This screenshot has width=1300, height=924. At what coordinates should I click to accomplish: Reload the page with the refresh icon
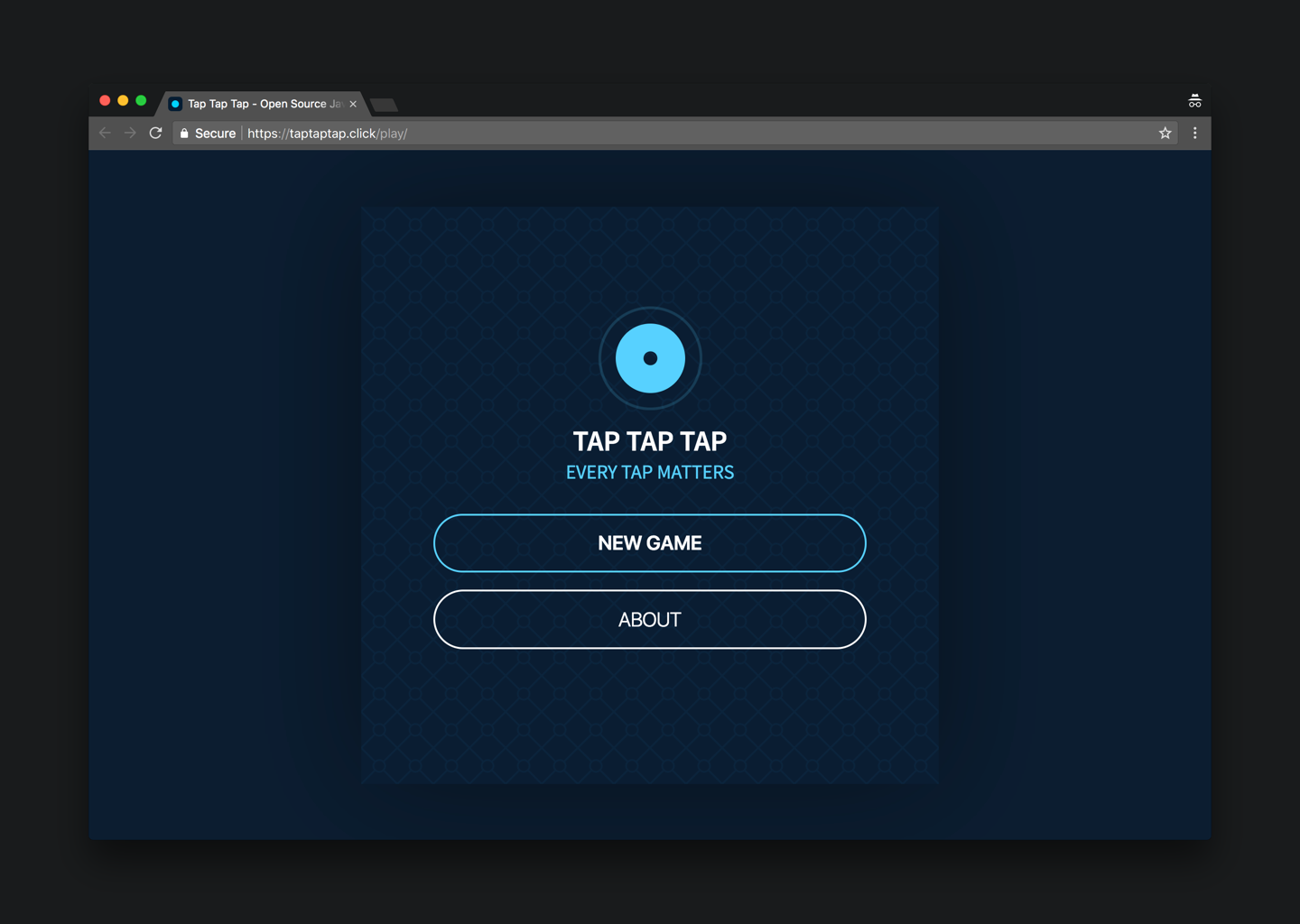point(155,132)
